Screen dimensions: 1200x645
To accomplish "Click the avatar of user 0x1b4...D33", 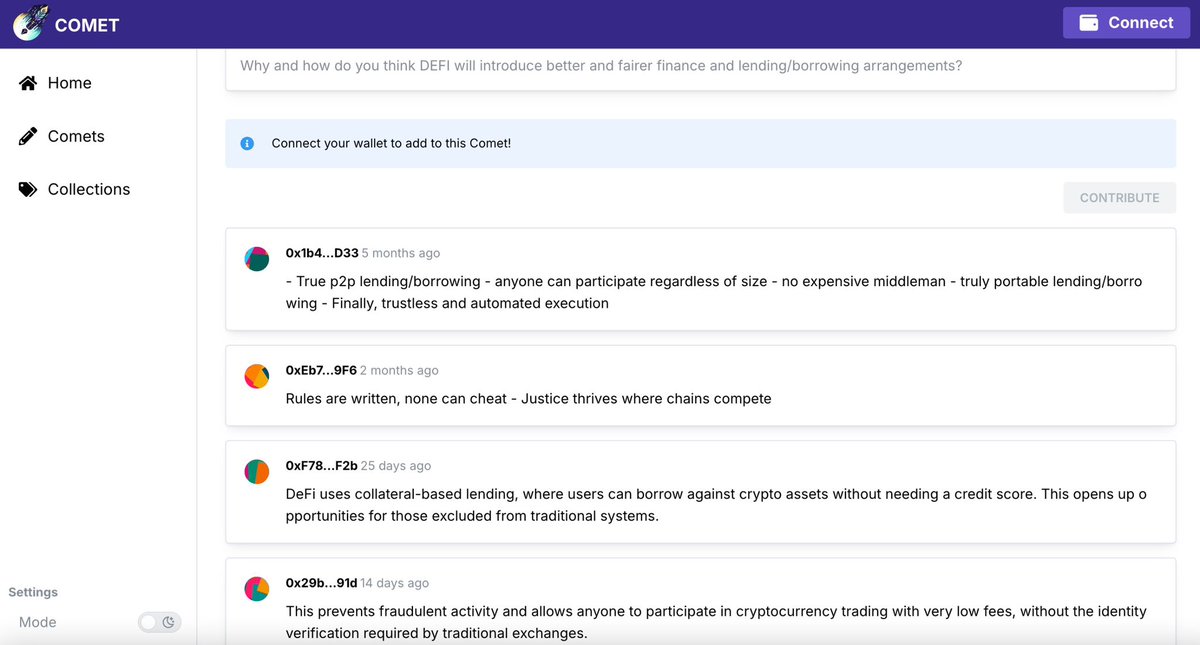I will [257, 258].
